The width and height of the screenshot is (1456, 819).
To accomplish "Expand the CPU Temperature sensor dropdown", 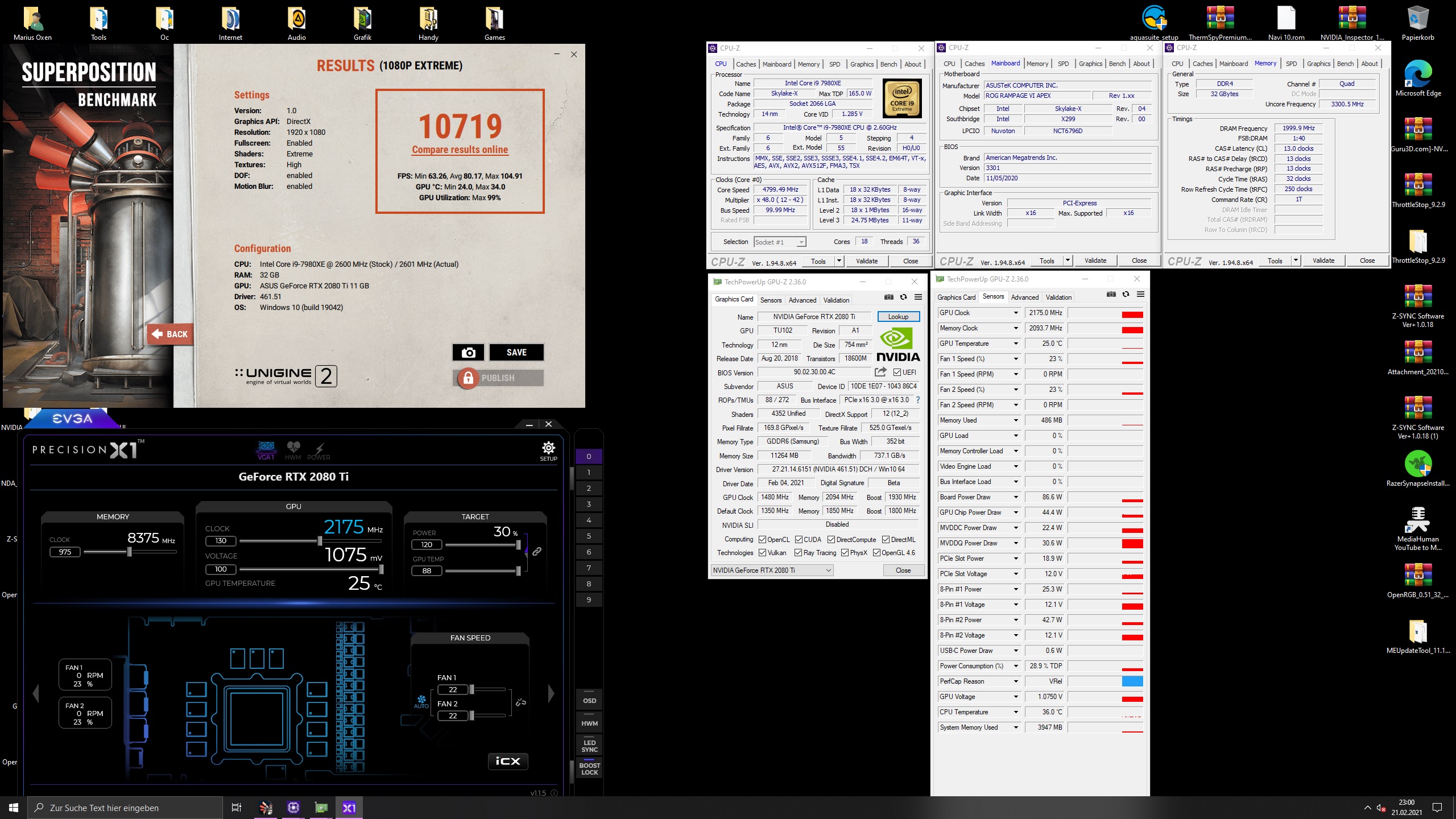I will (1016, 712).
